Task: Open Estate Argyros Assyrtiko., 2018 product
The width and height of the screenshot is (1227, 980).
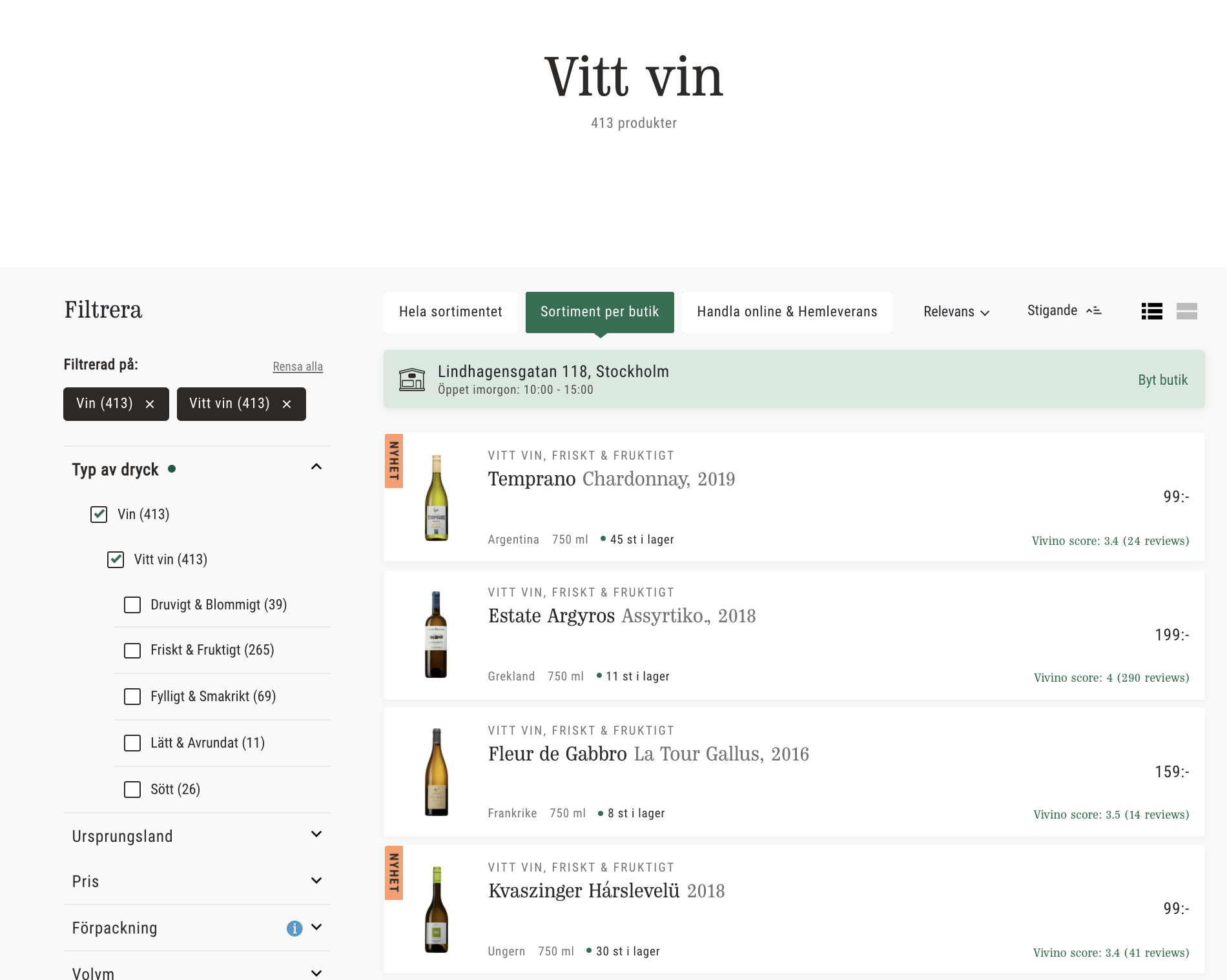Action: [x=622, y=616]
